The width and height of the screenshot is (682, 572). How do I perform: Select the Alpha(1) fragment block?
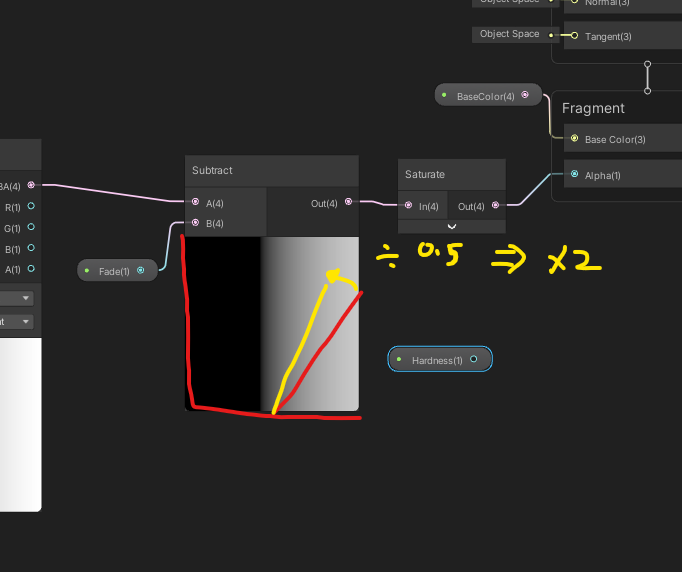click(x=623, y=174)
